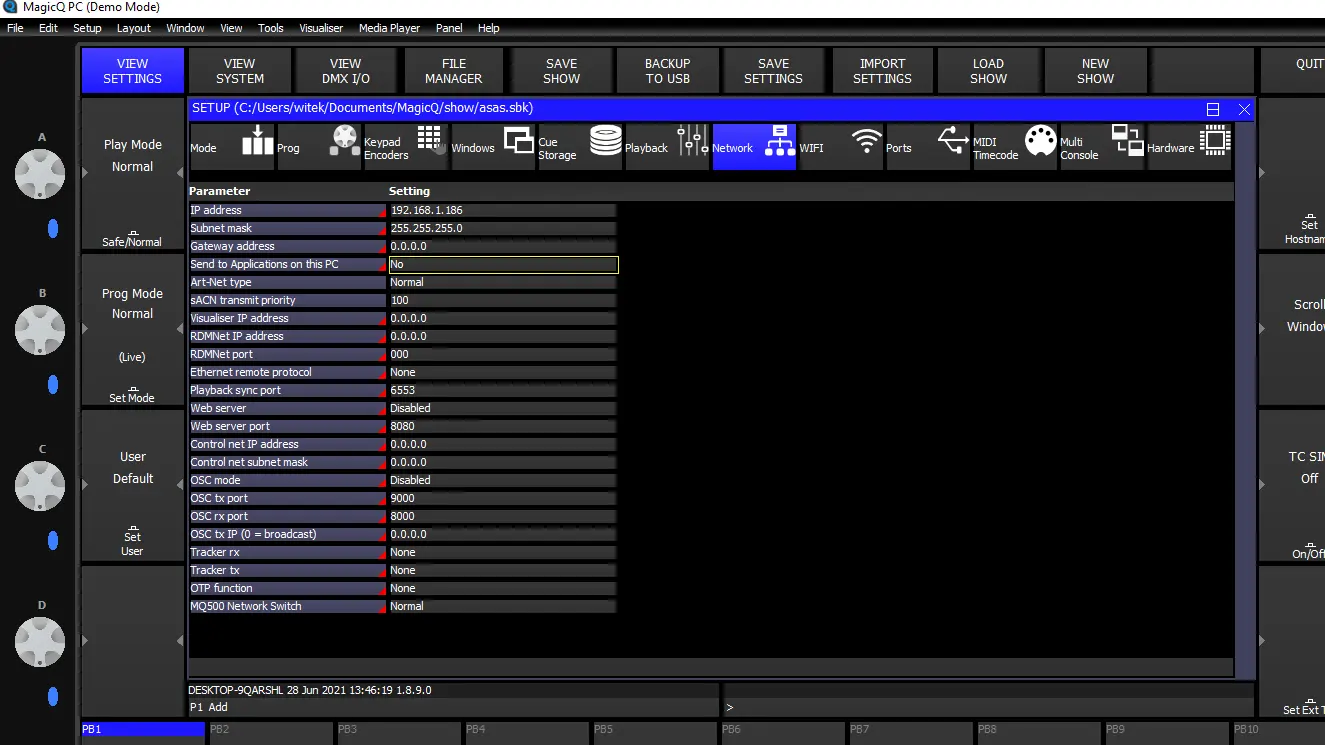This screenshot has width=1325, height=745.
Task: Open the Edit menu
Action: (48, 28)
